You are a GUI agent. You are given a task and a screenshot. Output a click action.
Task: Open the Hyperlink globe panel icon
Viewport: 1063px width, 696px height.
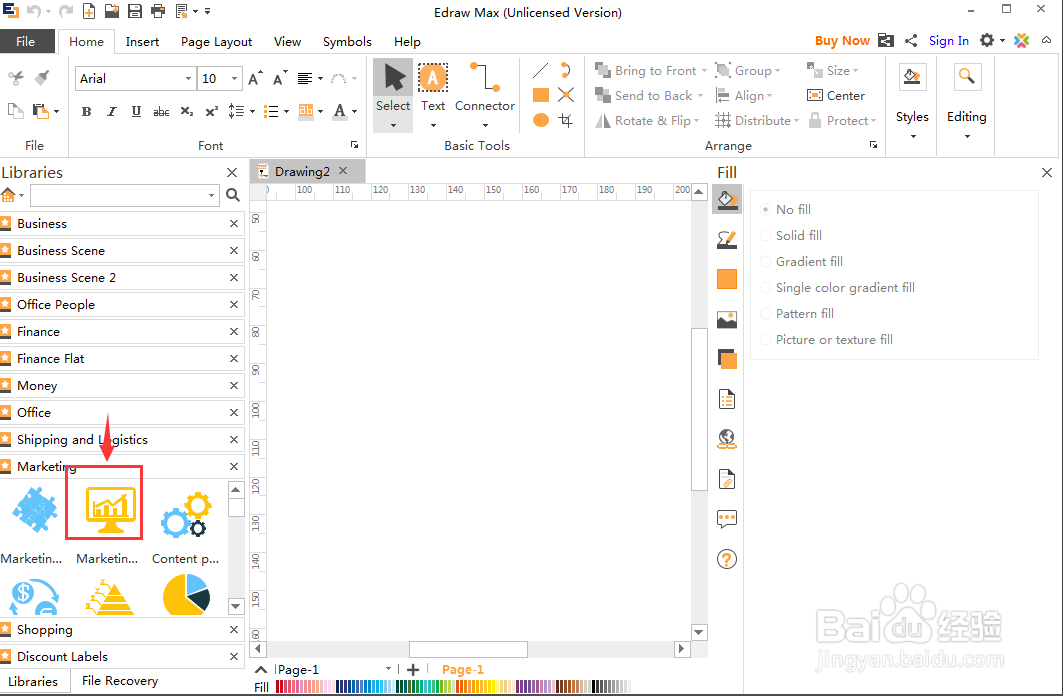point(727,439)
